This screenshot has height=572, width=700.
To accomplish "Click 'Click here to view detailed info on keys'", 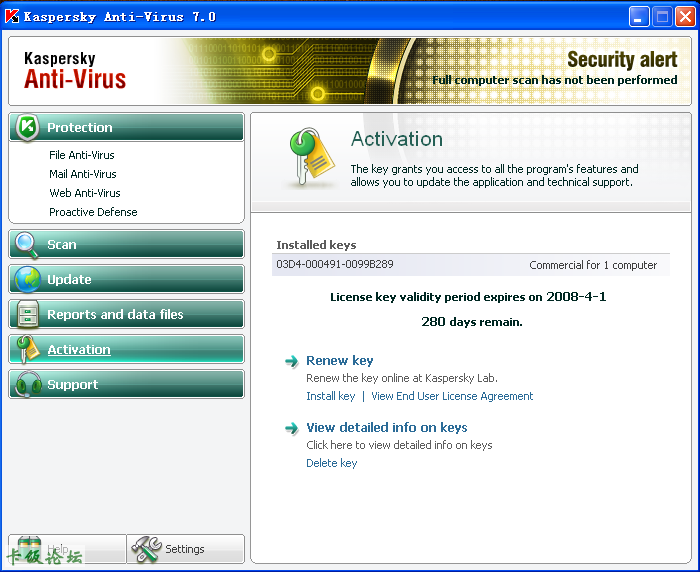I will coord(399,445).
